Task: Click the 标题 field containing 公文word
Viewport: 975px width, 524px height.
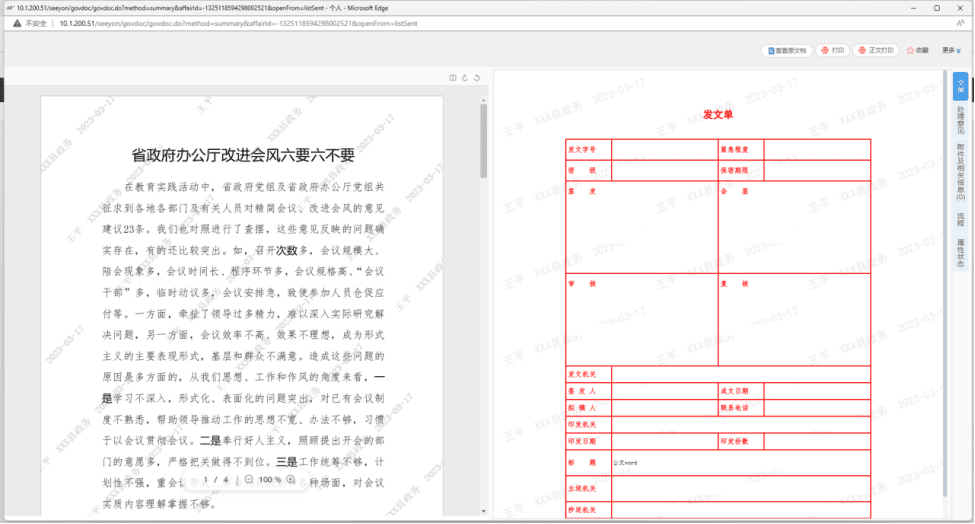Action: tap(741, 462)
